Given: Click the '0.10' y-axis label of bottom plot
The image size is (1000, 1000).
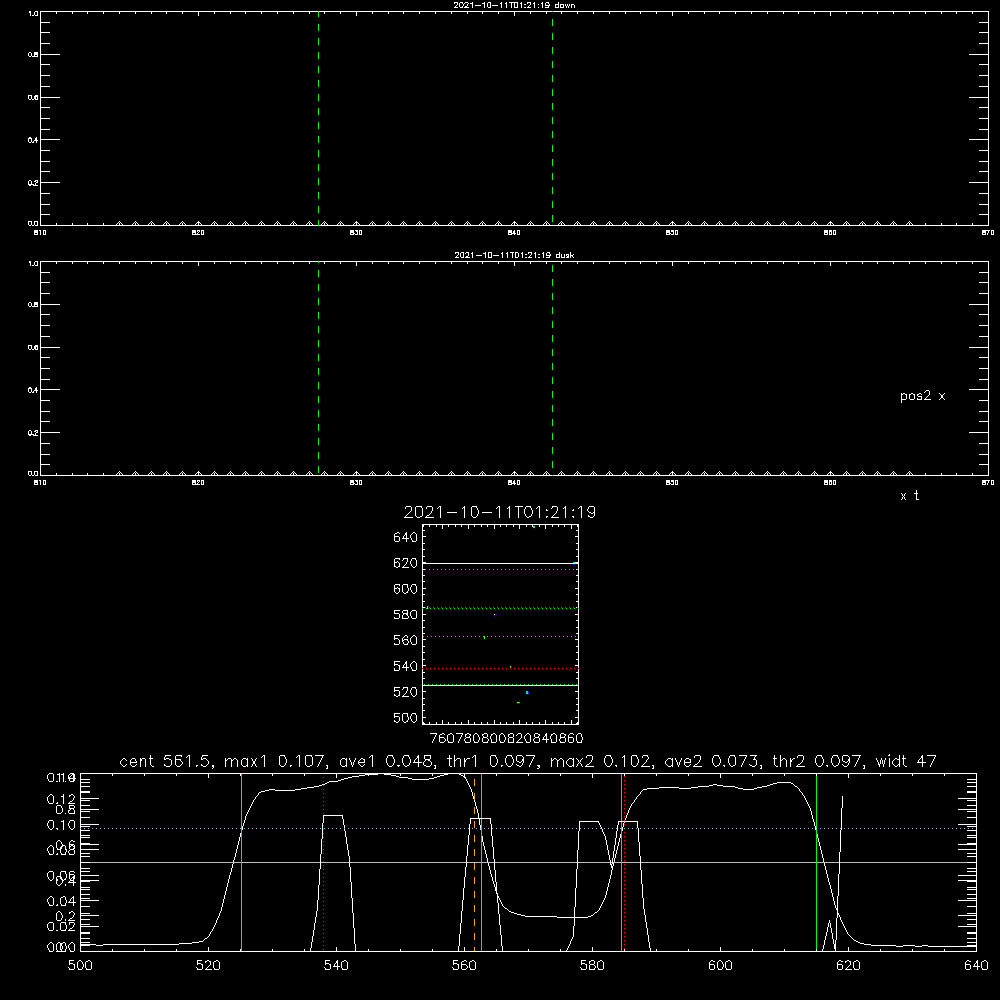Looking at the screenshot, I should tap(62, 825).
